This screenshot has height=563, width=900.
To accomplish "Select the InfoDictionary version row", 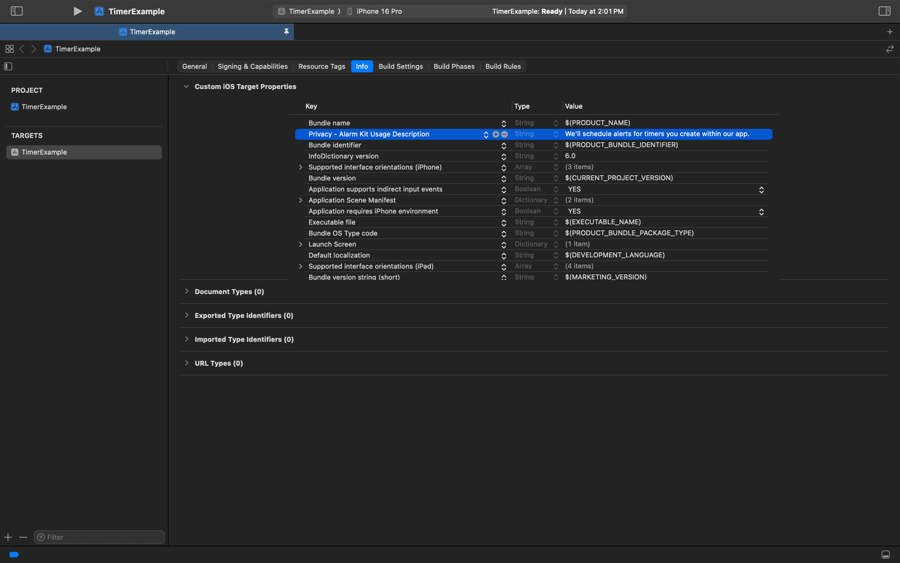I will tap(532, 156).
